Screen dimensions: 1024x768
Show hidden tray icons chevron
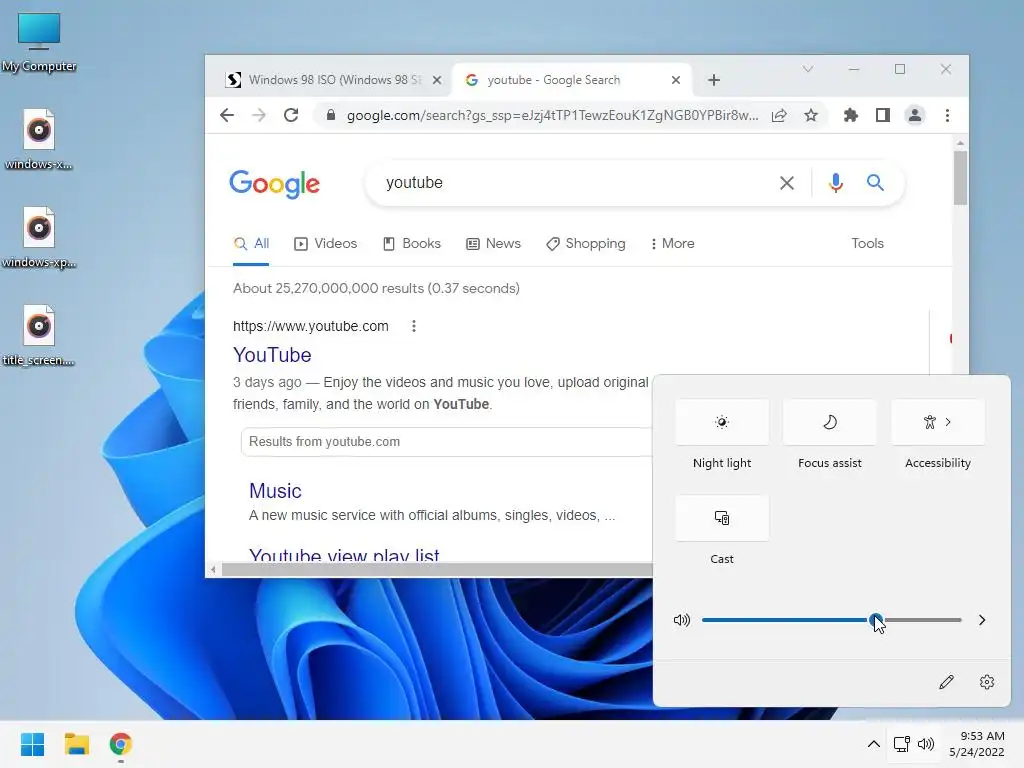coord(873,744)
